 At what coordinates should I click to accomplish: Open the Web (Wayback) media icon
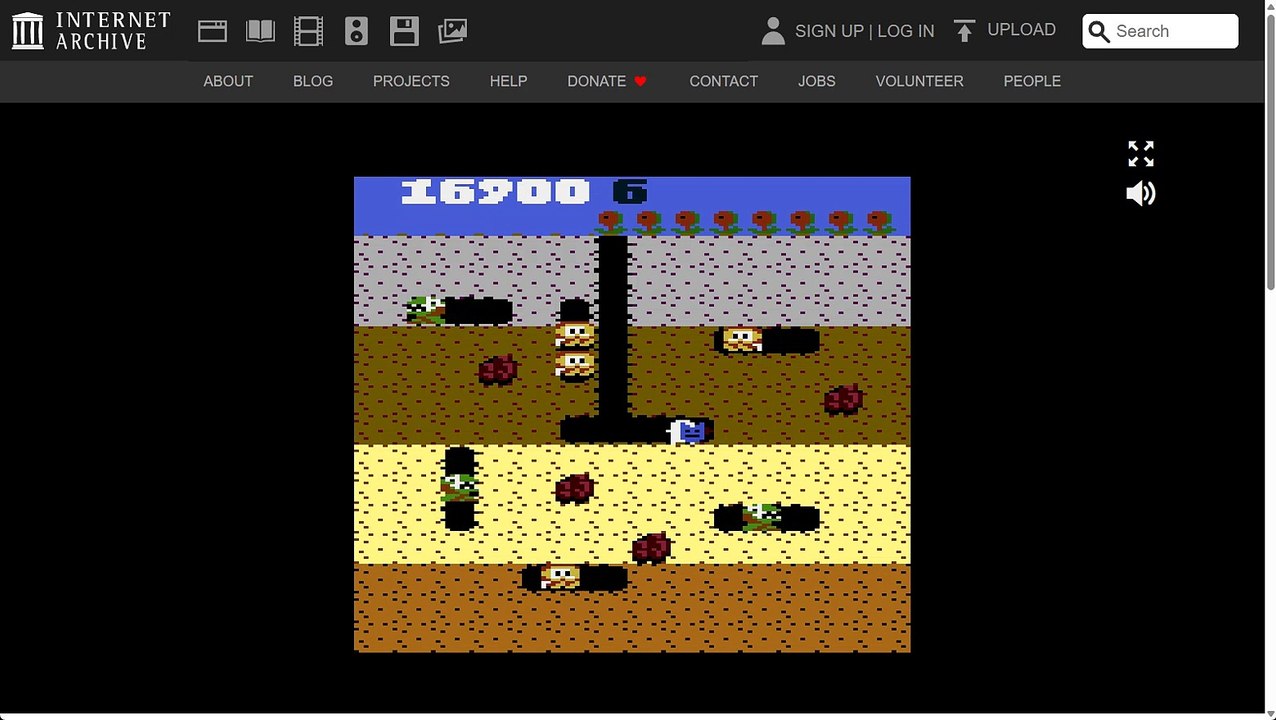[x=212, y=31]
